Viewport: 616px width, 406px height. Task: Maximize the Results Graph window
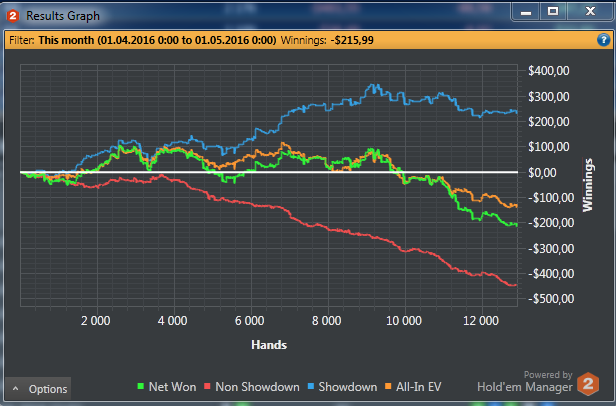pos(553,11)
